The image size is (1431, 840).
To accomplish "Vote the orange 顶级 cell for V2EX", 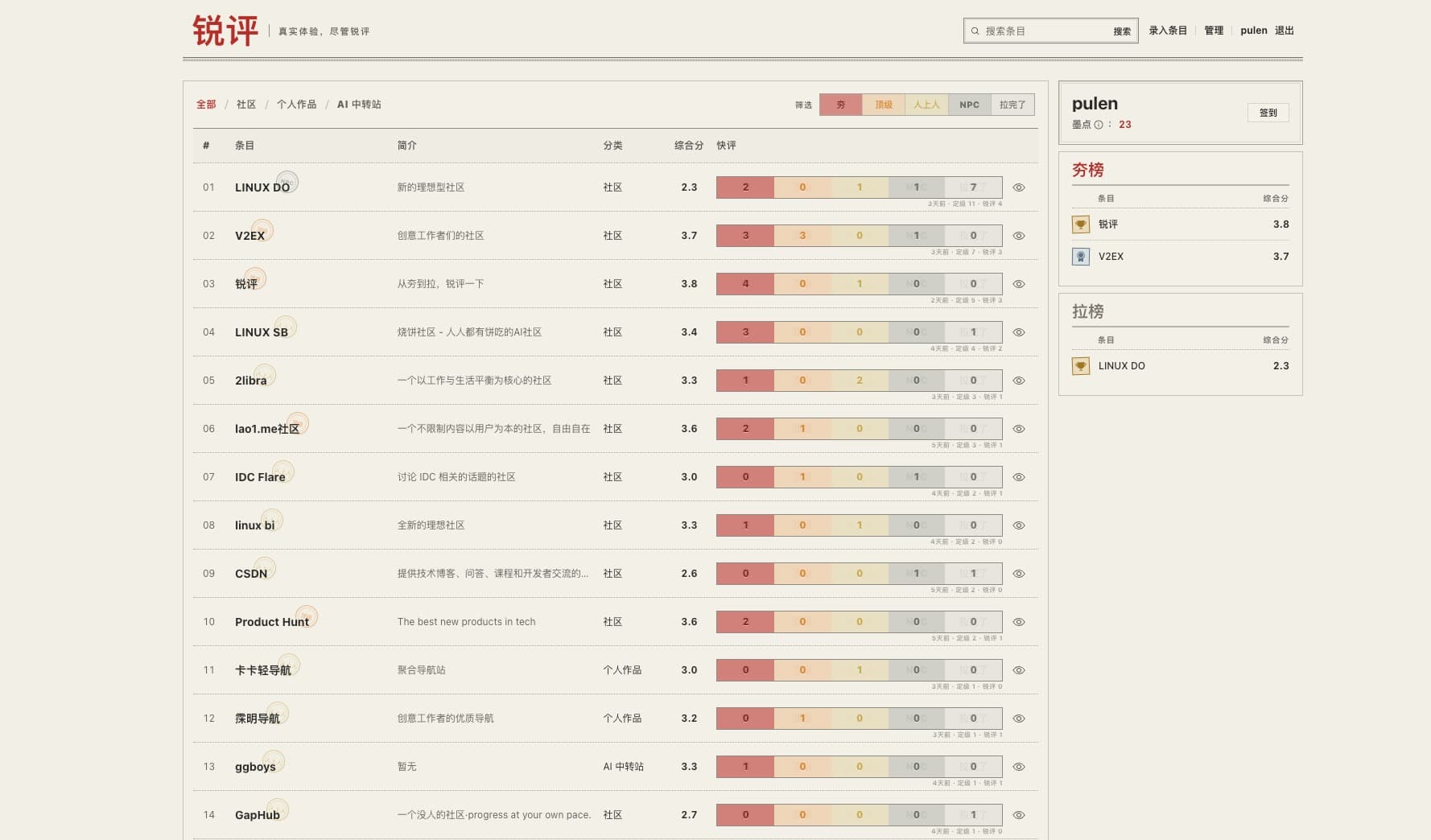I will (802, 236).
